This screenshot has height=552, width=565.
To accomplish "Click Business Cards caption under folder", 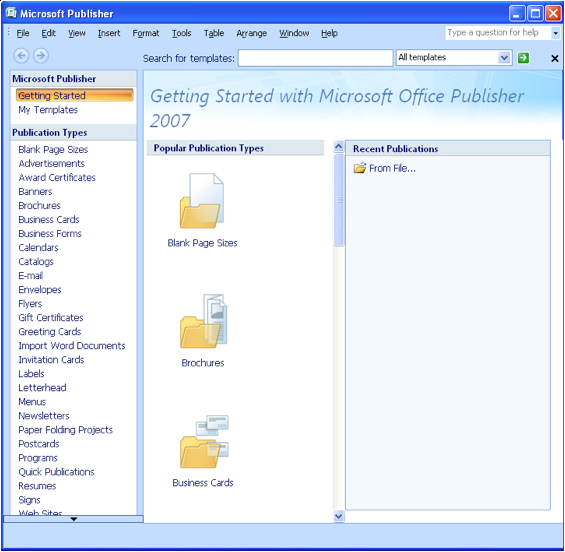I will (203, 483).
